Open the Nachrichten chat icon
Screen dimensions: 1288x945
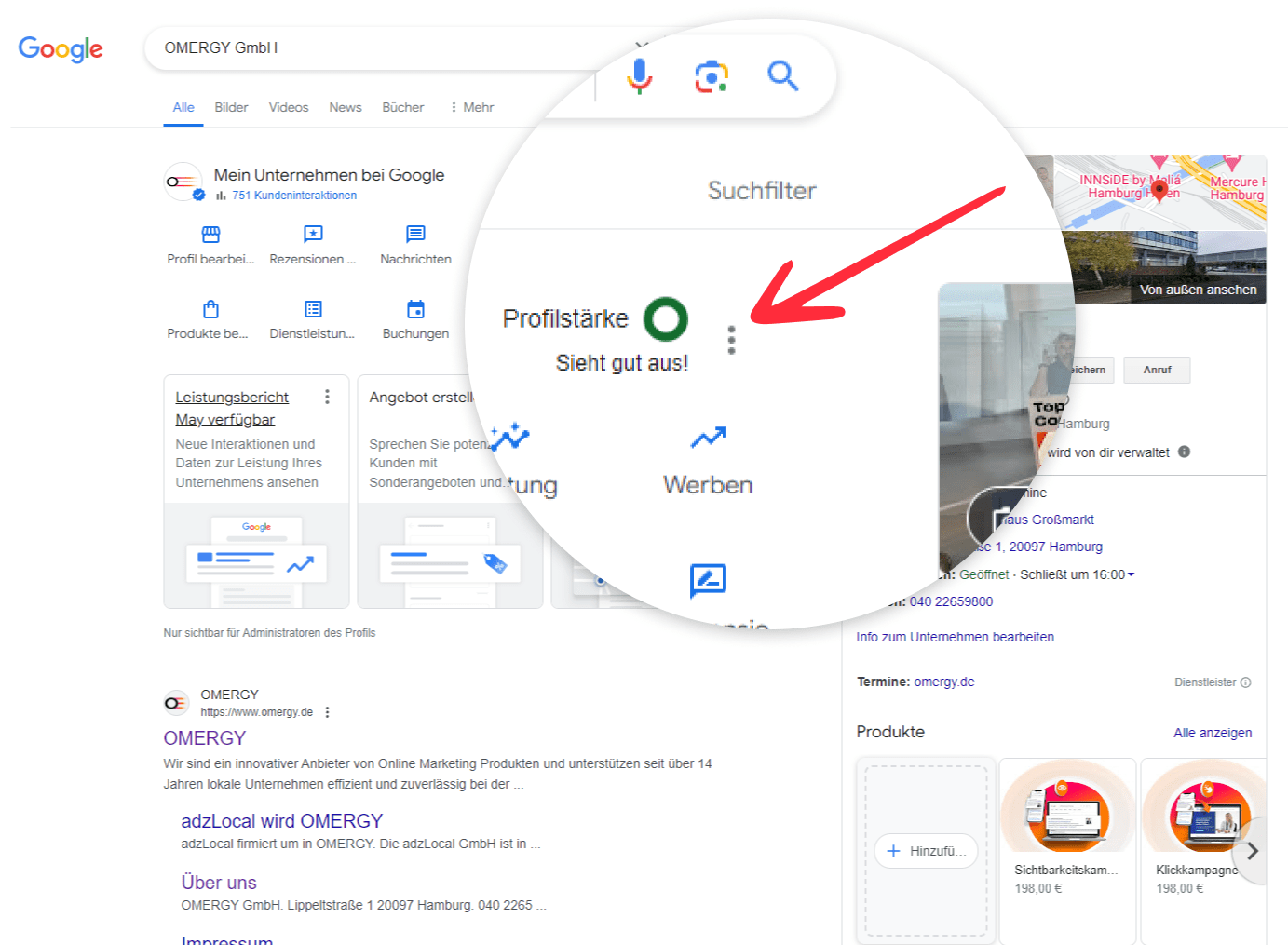click(x=415, y=234)
